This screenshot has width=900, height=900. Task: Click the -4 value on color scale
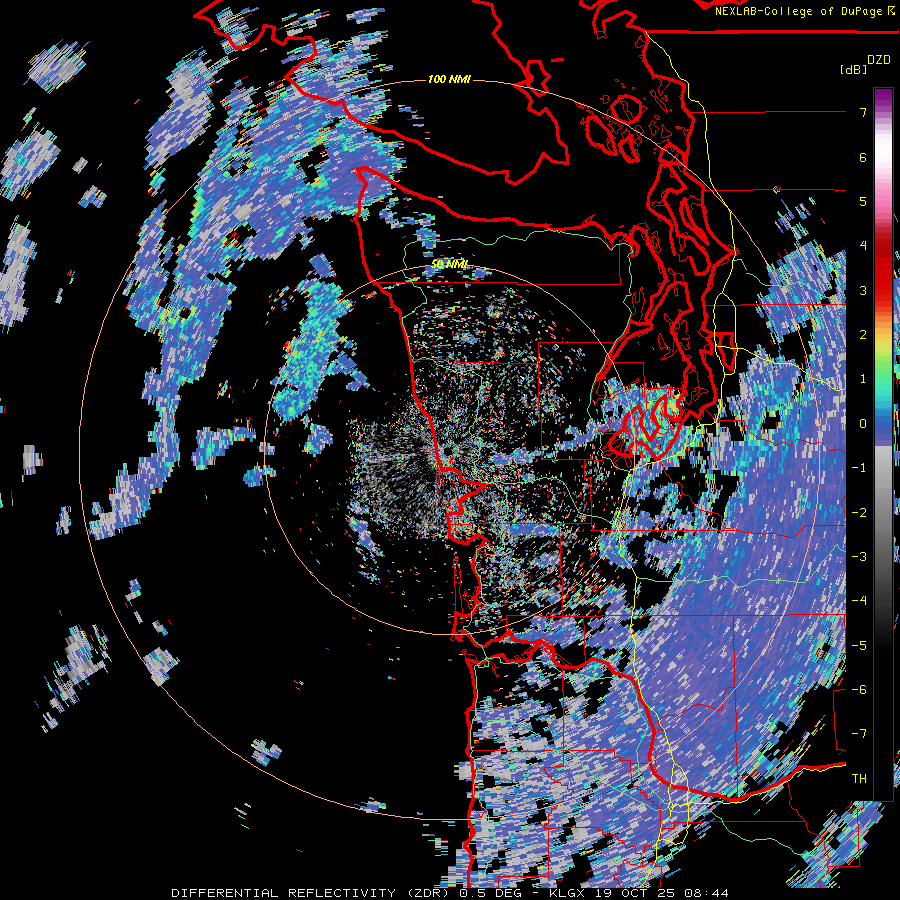859,601
